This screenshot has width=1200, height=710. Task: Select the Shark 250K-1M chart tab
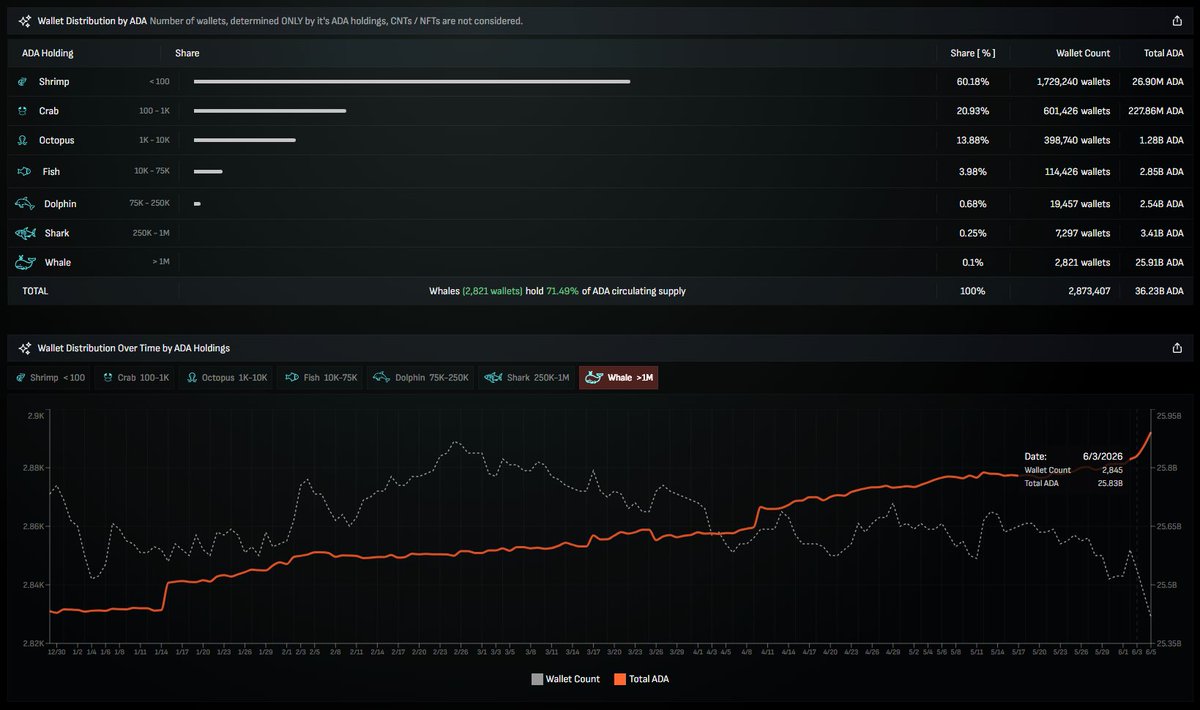pos(527,378)
